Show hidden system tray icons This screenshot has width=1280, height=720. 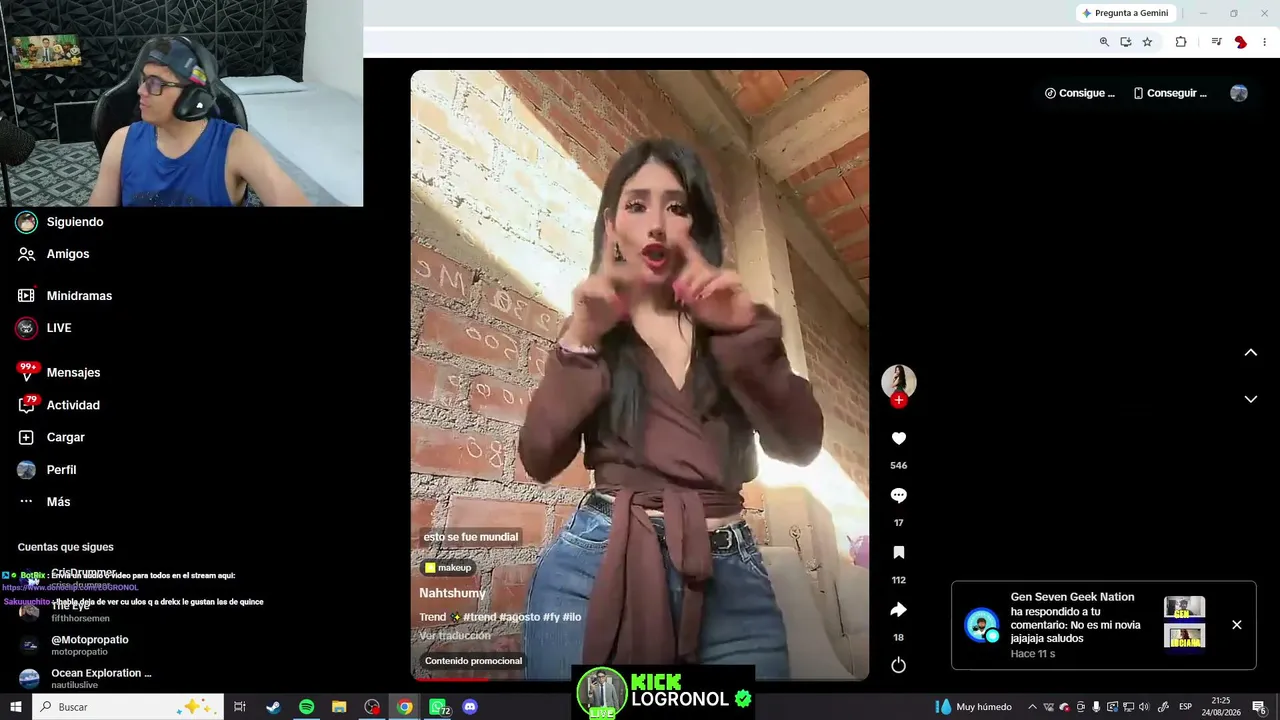click(x=1032, y=707)
